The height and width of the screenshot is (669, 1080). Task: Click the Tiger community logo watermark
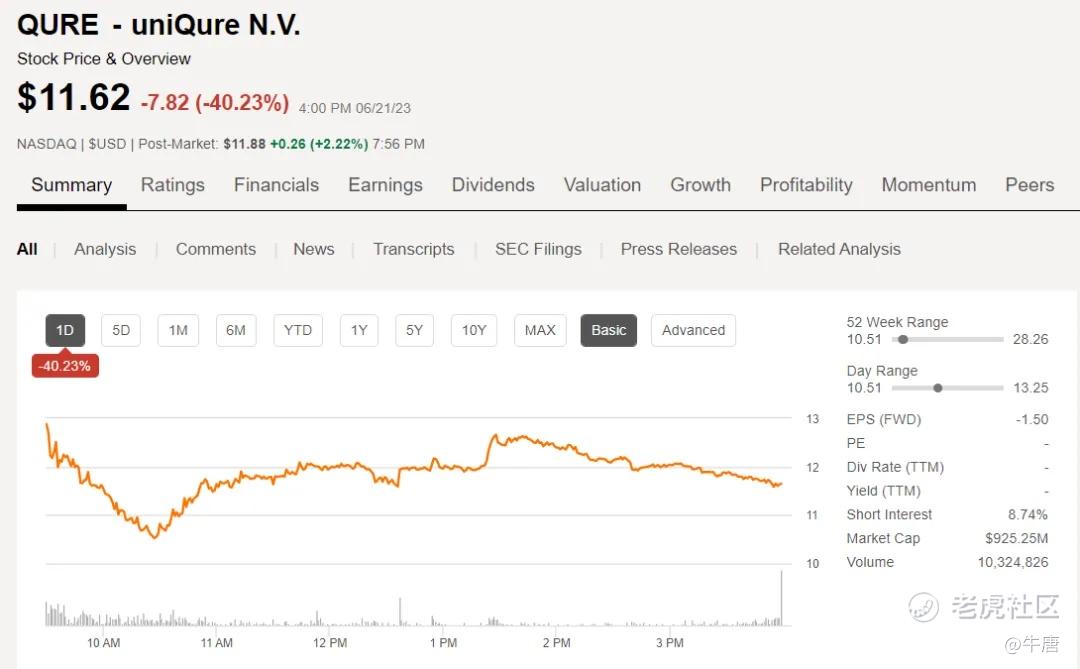click(x=924, y=606)
